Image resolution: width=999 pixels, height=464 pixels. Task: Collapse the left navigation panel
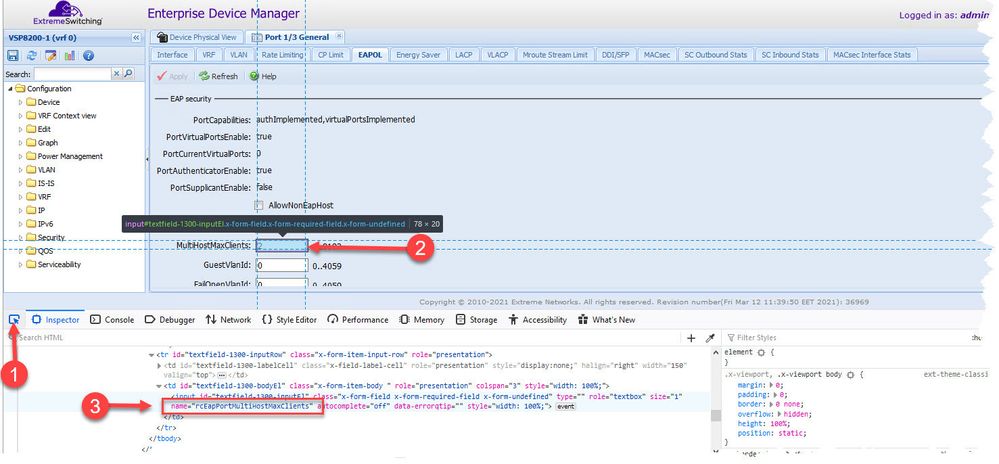(x=136, y=38)
